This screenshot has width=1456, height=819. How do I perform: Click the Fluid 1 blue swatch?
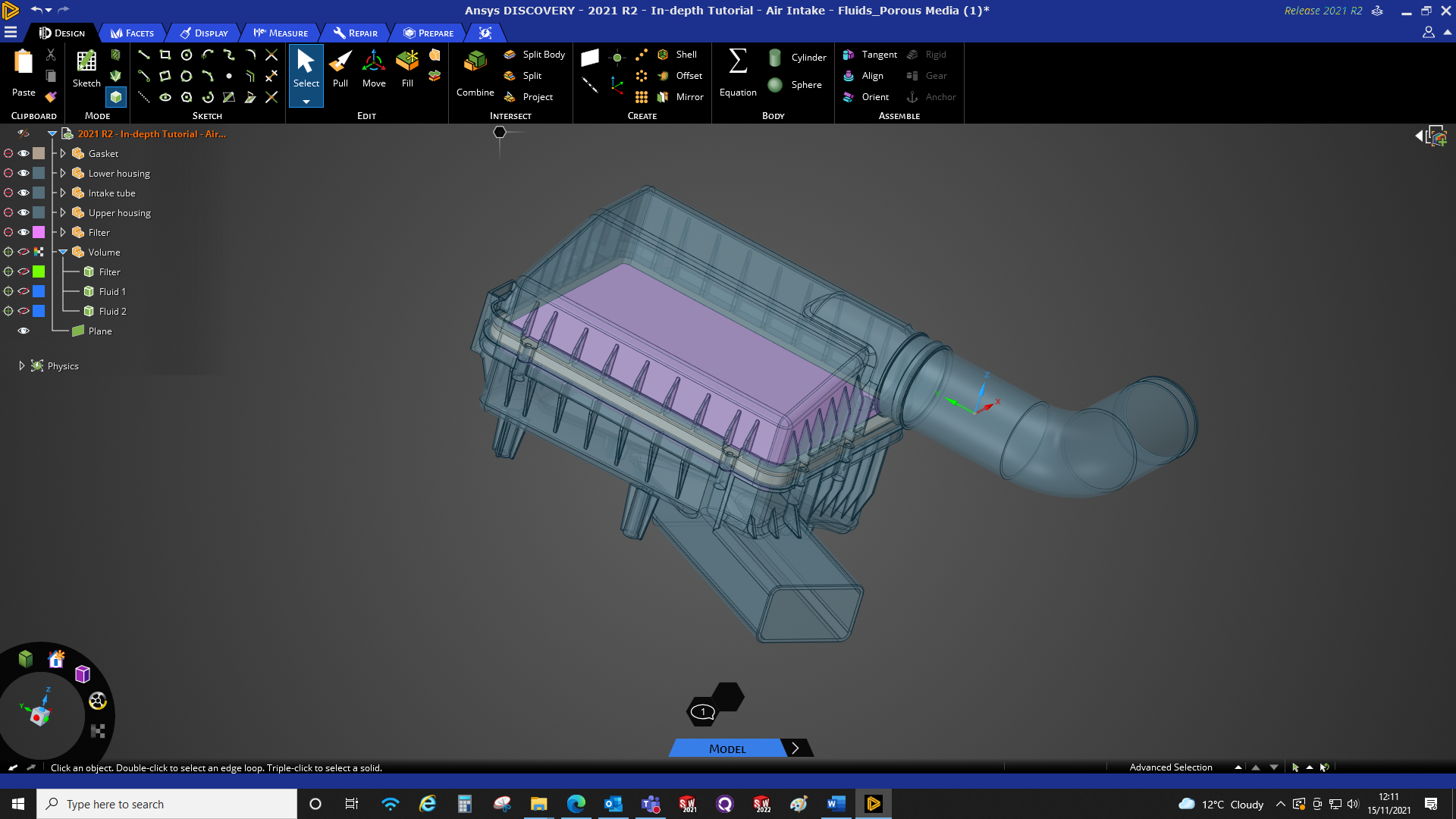coord(39,291)
